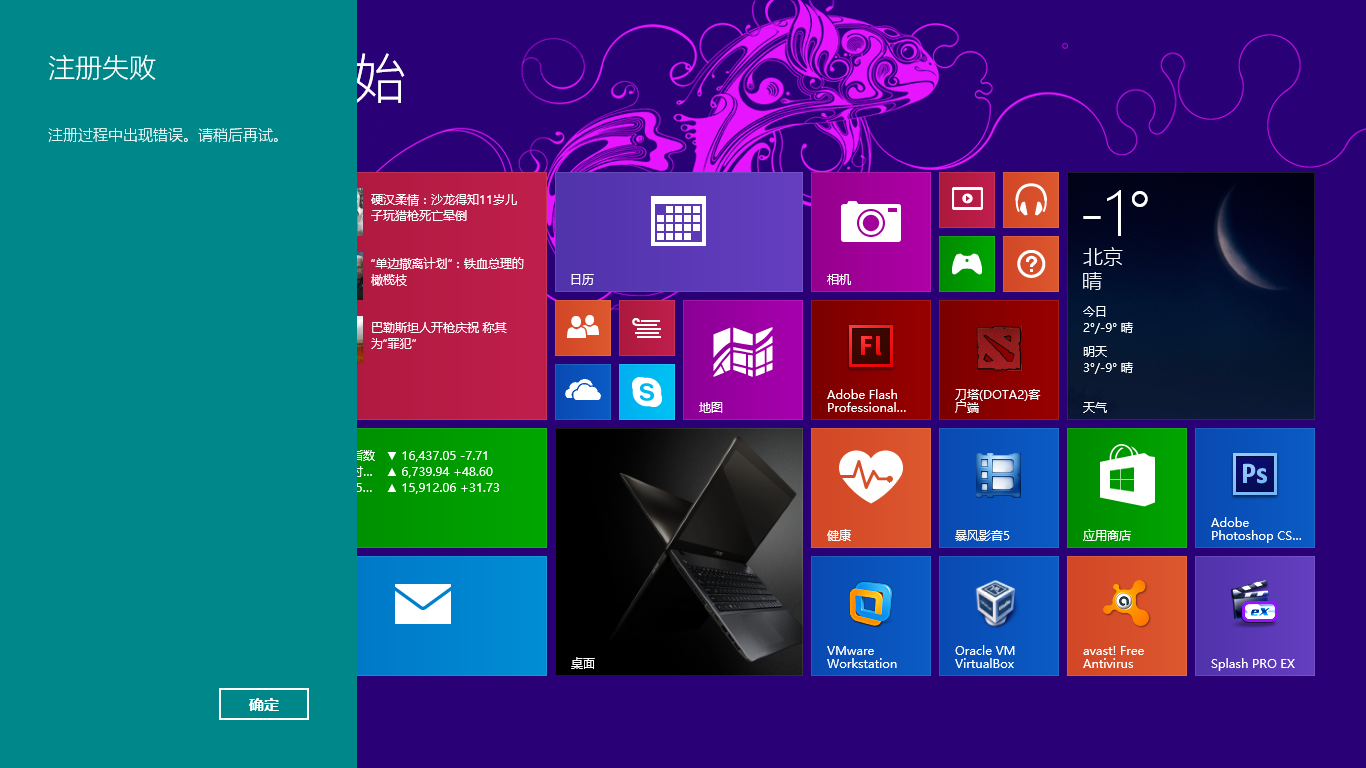Click the 确定 button in error panel
1366x768 pixels.
pos(264,704)
